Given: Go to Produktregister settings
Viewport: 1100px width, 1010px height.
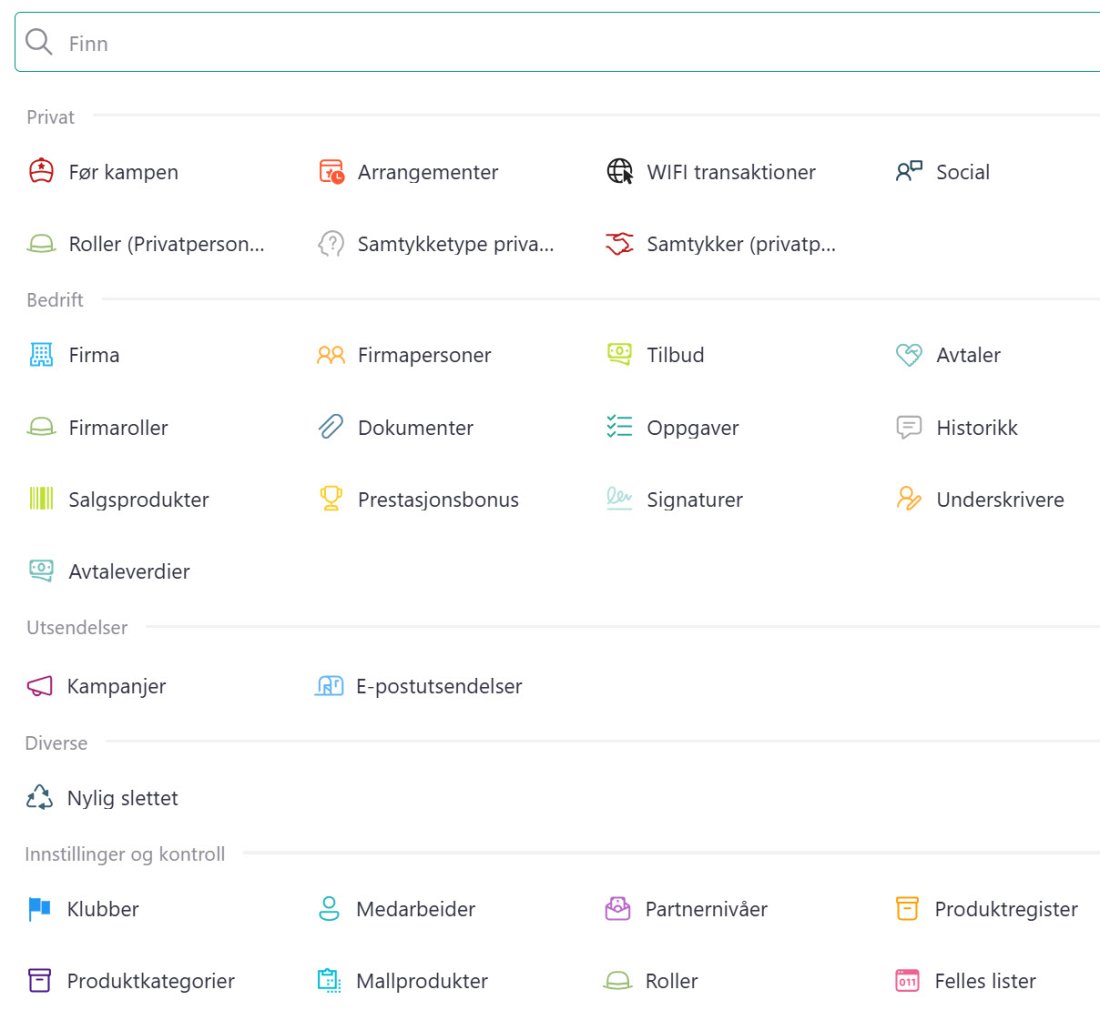Looking at the screenshot, I should click(x=986, y=909).
